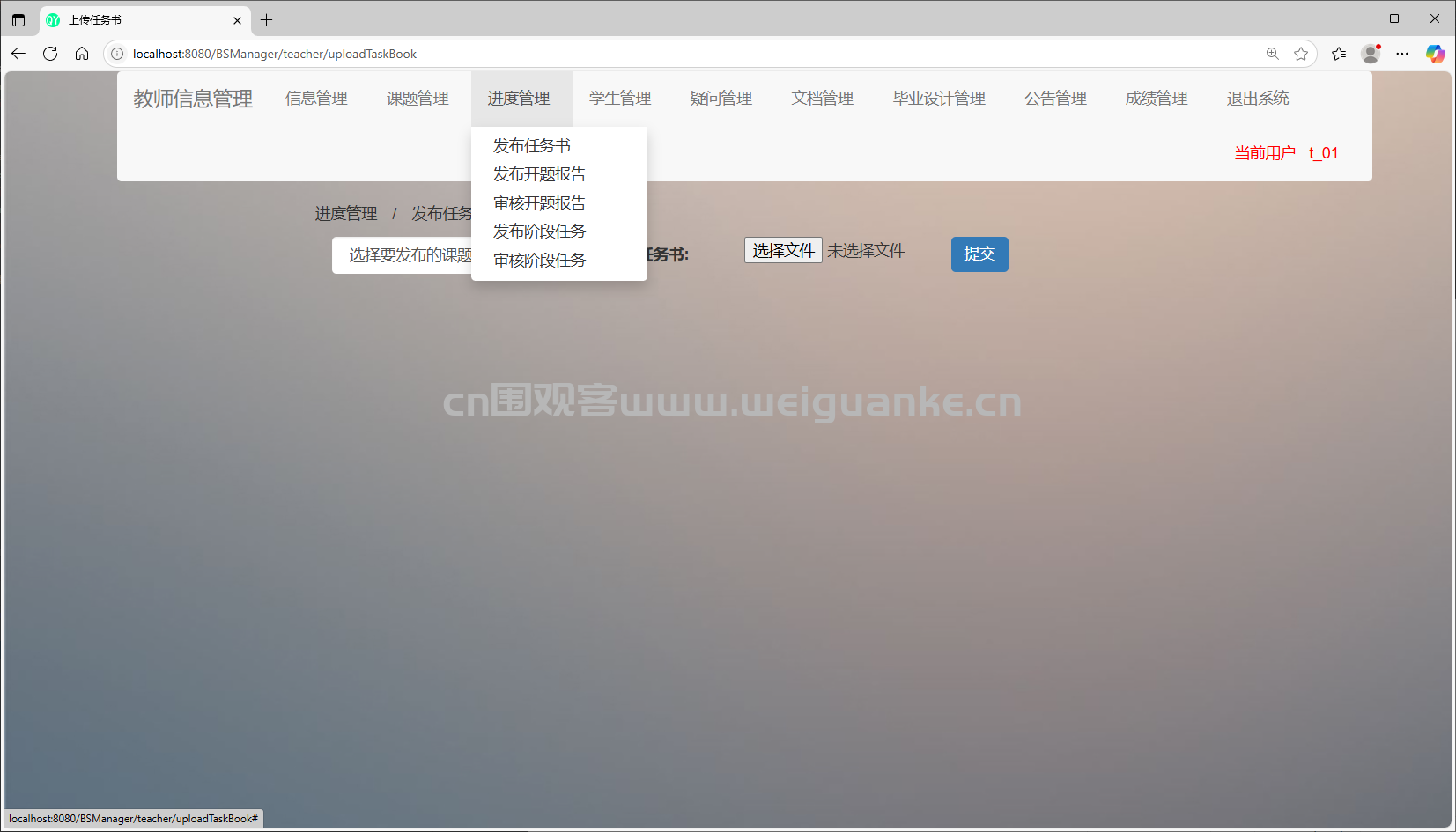Open the favorites list icon
The height and width of the screenshot is (832, 1456).
pyautogui.click(x=1339, y=54)
